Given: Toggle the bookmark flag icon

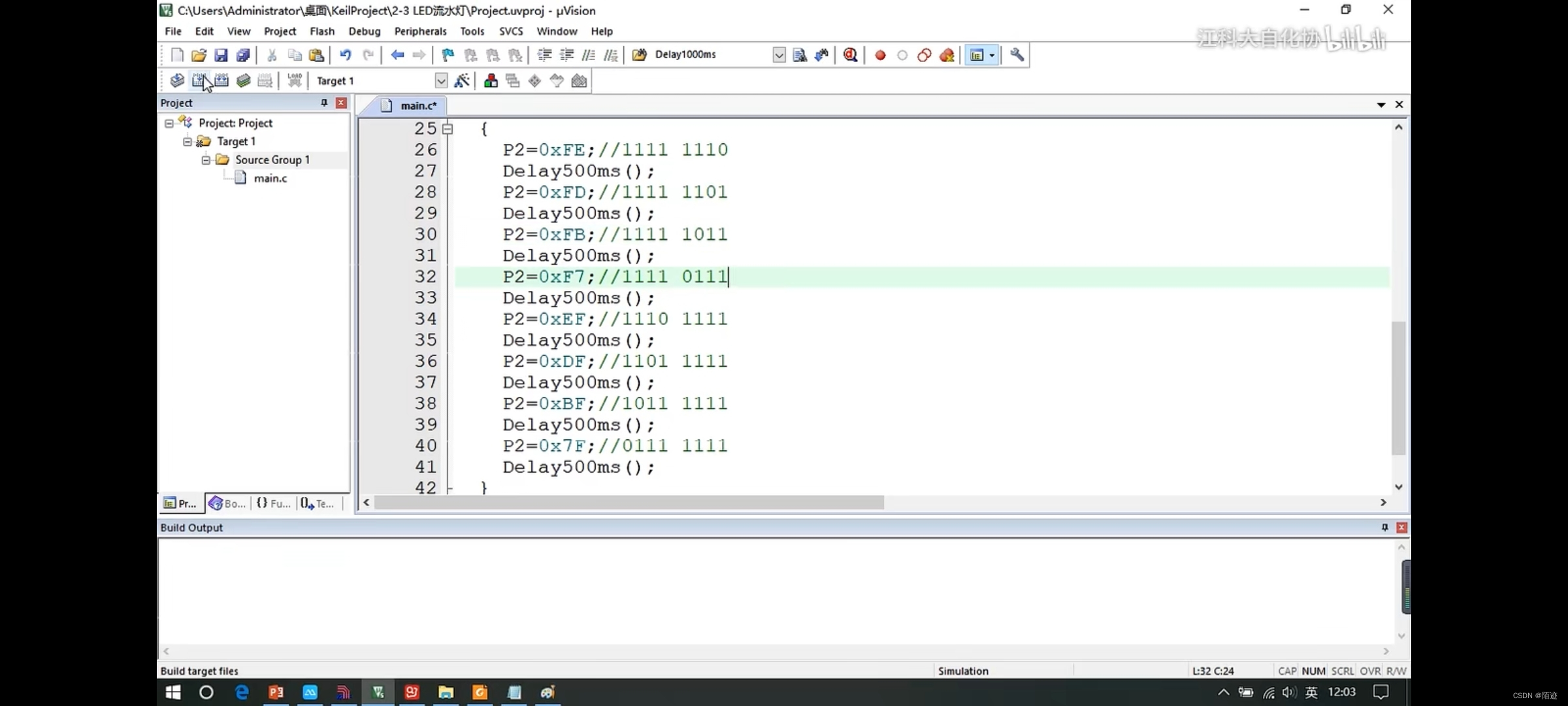Looking at the screenshot, I should (448, 55).
